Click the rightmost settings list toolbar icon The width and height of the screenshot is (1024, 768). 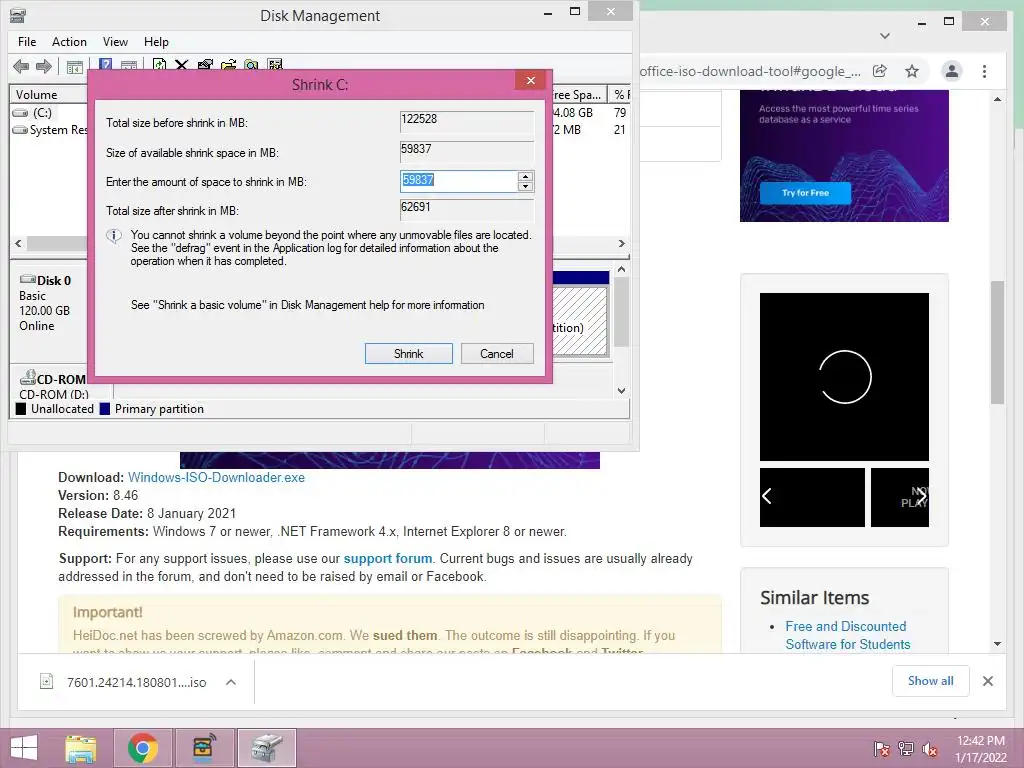275,65
